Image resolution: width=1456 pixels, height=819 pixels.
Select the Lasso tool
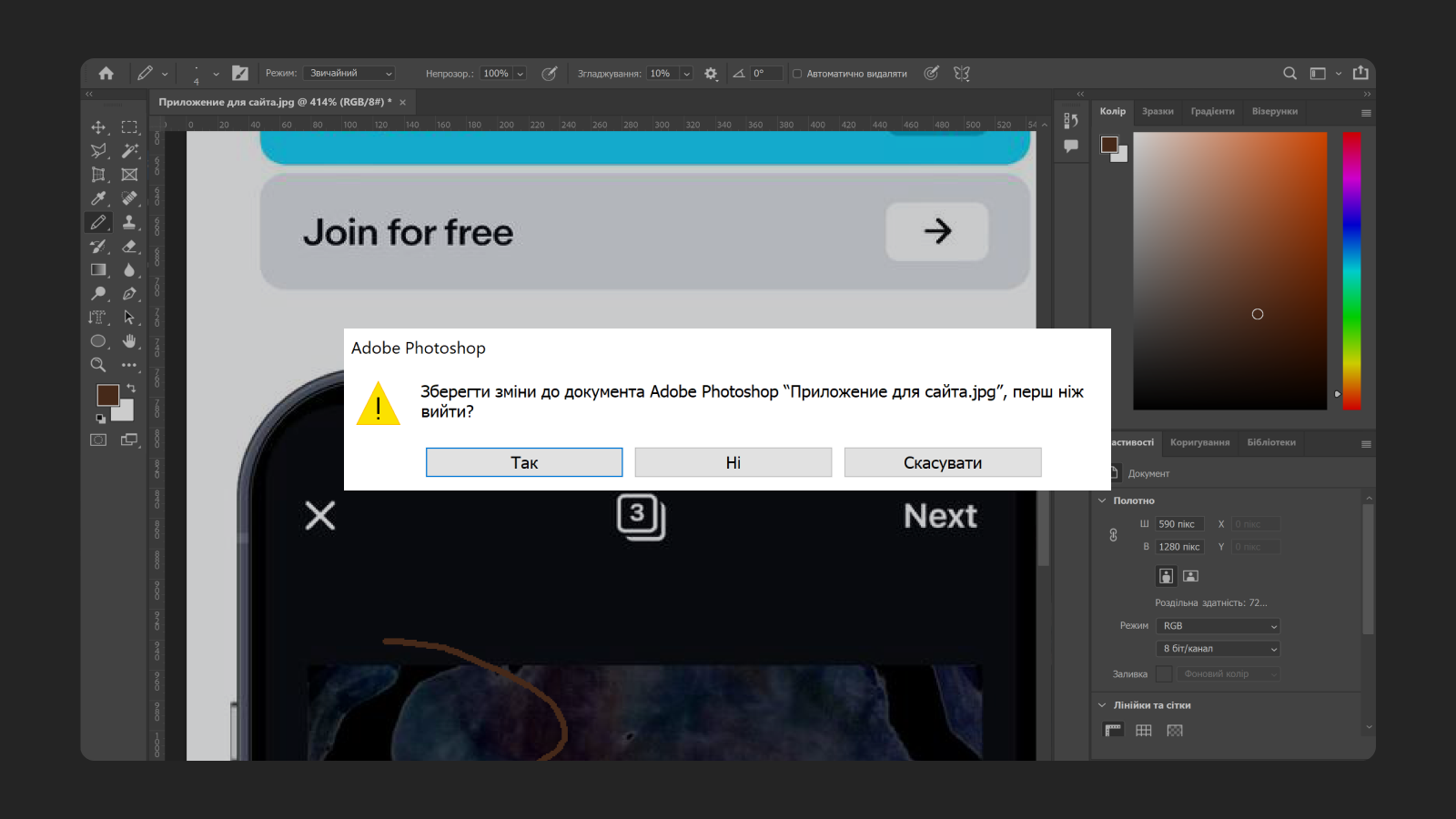[99, 151]
